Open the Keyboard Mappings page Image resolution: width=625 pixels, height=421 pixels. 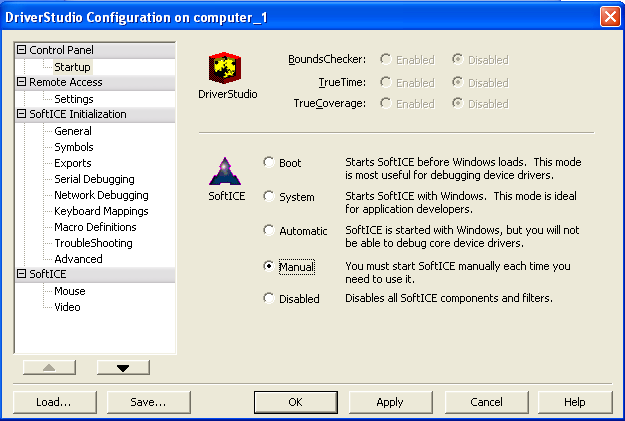[x=101, y=211]
